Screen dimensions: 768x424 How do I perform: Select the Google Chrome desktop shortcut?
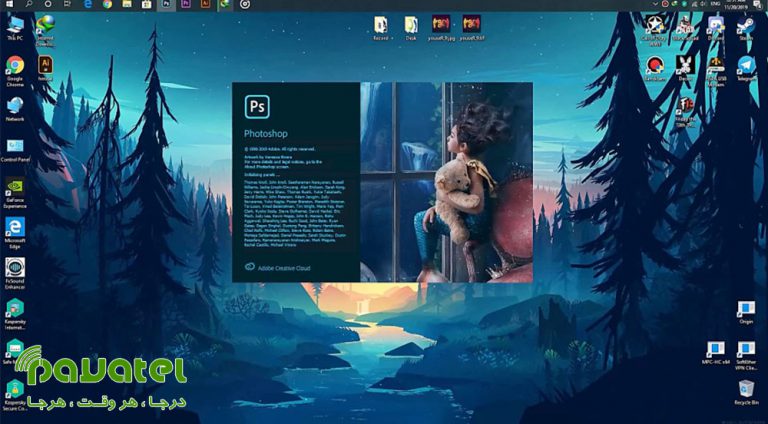click(x=15, y=71)
